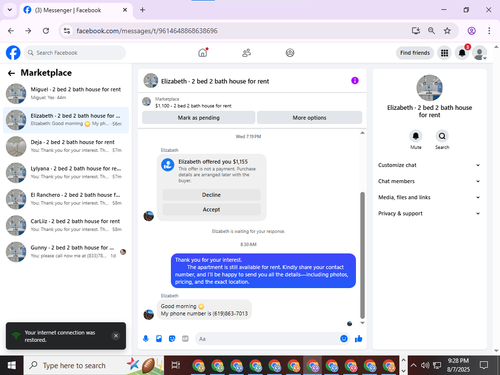Open CarLiiz's house for rent conversation
500x375 pixels.
(x=66, y=225)
